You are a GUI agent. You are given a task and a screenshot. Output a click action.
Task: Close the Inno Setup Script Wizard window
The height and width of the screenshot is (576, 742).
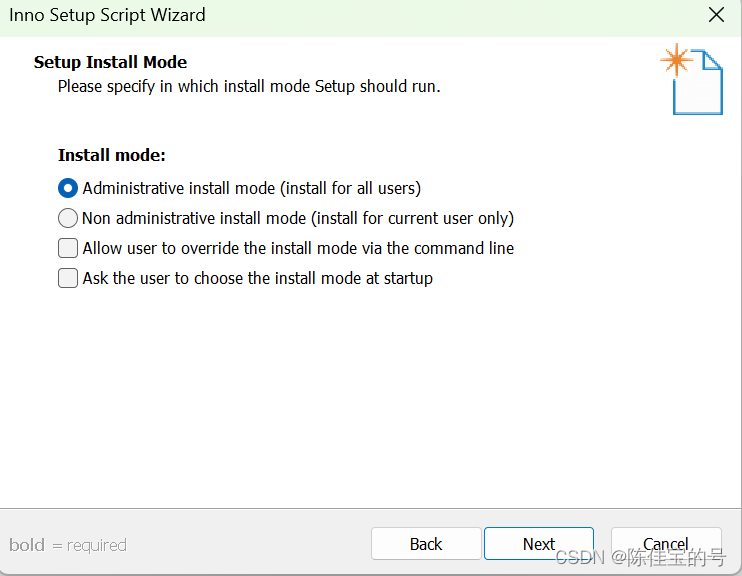click(716, 15)
